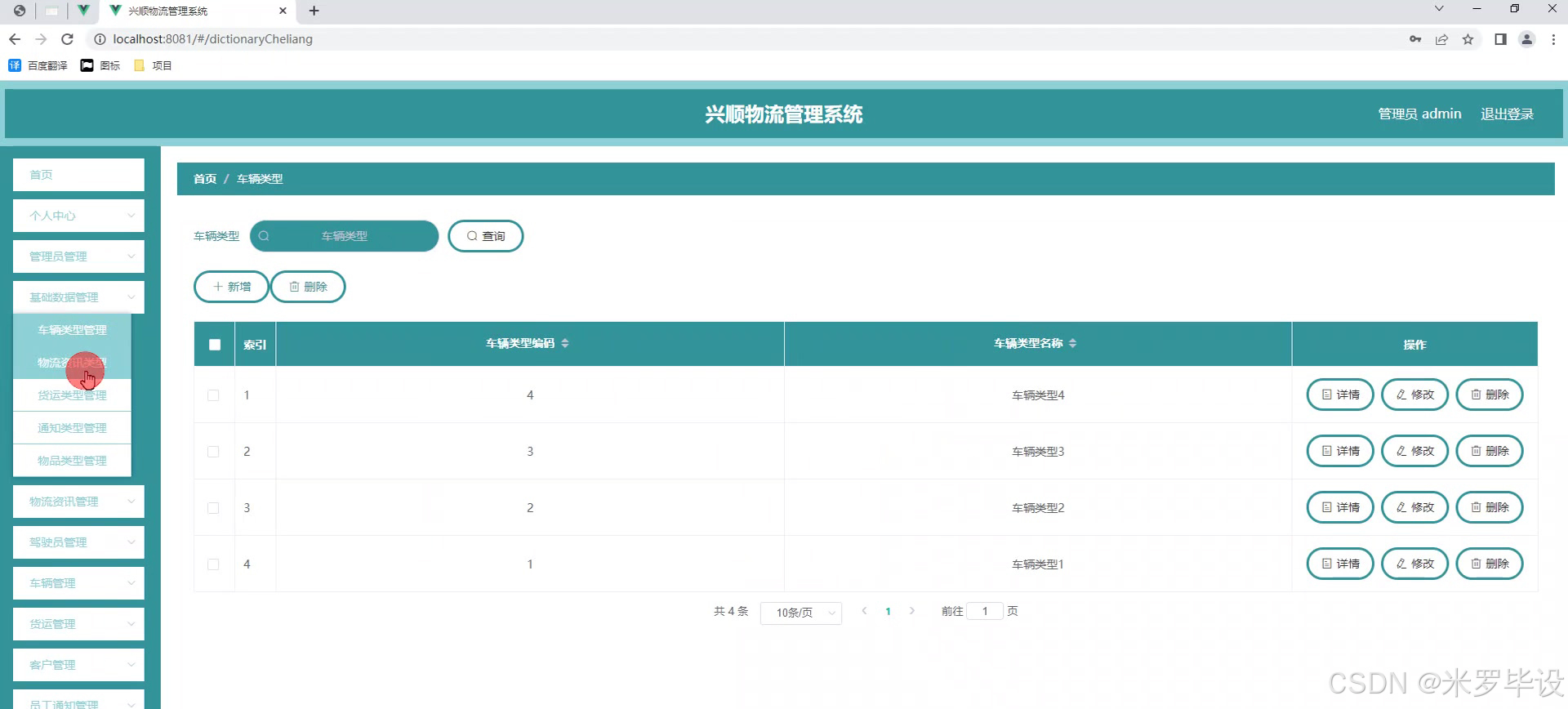
Task: Expand the 货运管理 sidebar menu
Action: click(78, 624)
